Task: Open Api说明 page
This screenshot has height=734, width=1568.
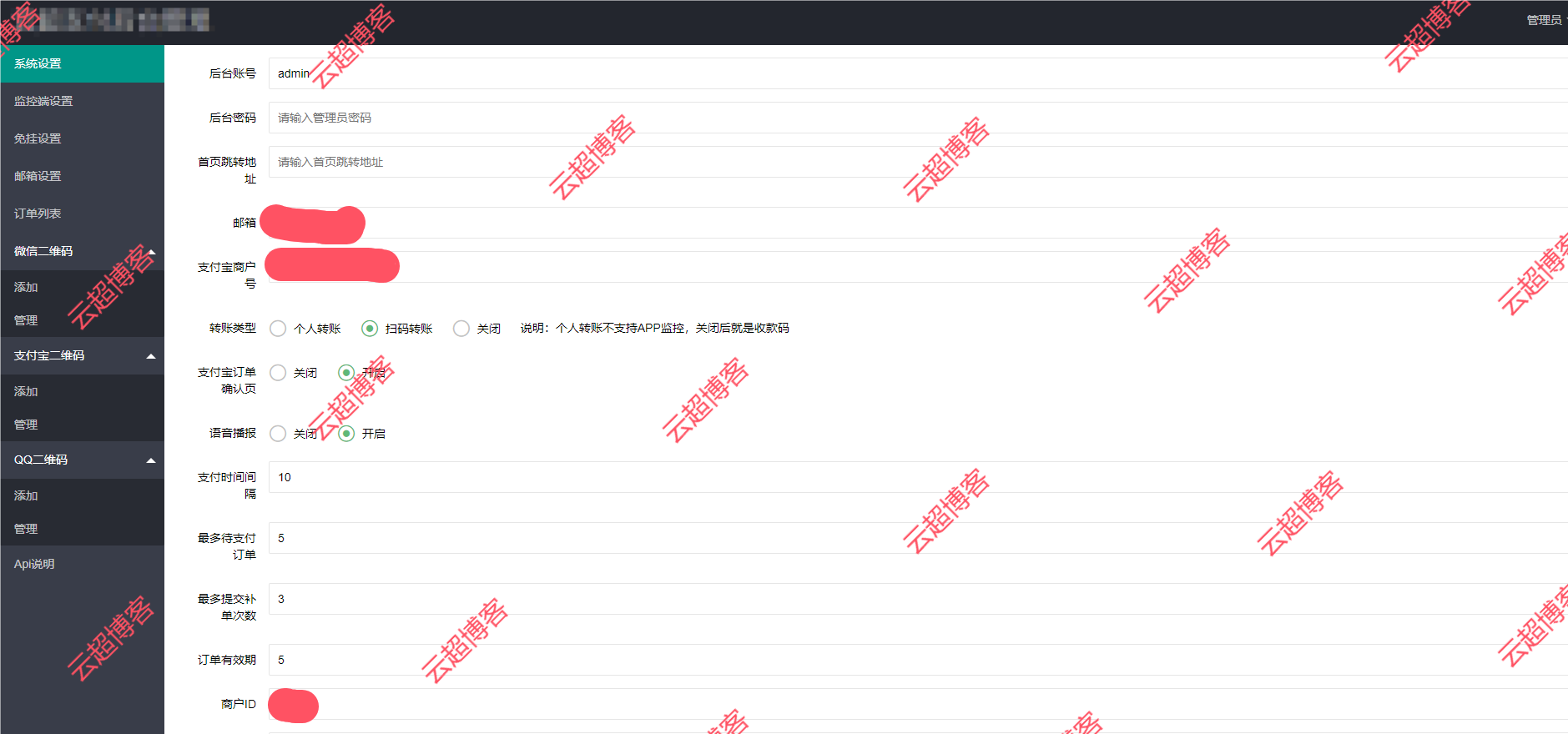Action: click(x=82, y=564)
